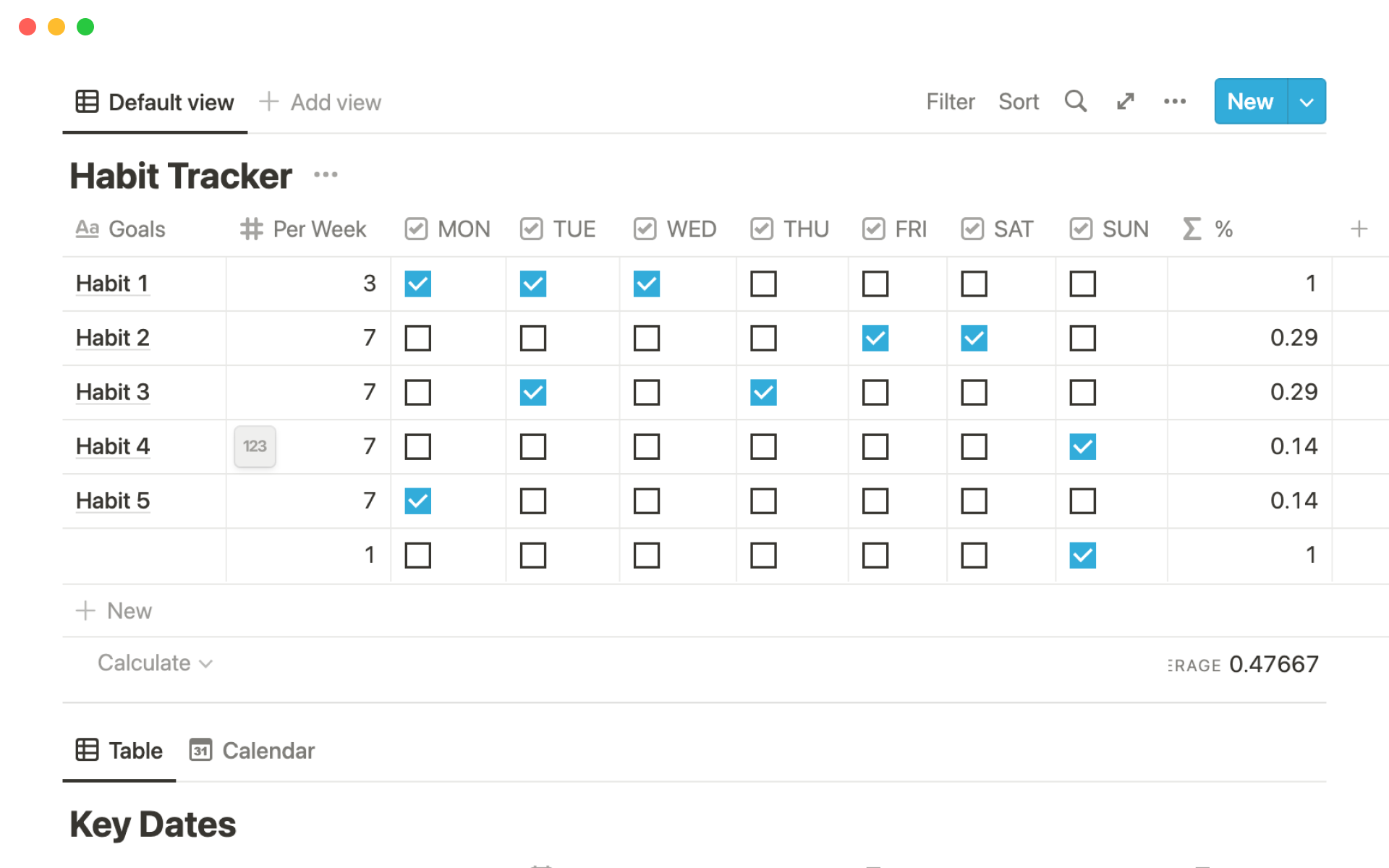This screenshot has height=868, width=1389.
Task: Click the sigma formula % column header
Action: pyautogui.click(x=1208, y=229)
